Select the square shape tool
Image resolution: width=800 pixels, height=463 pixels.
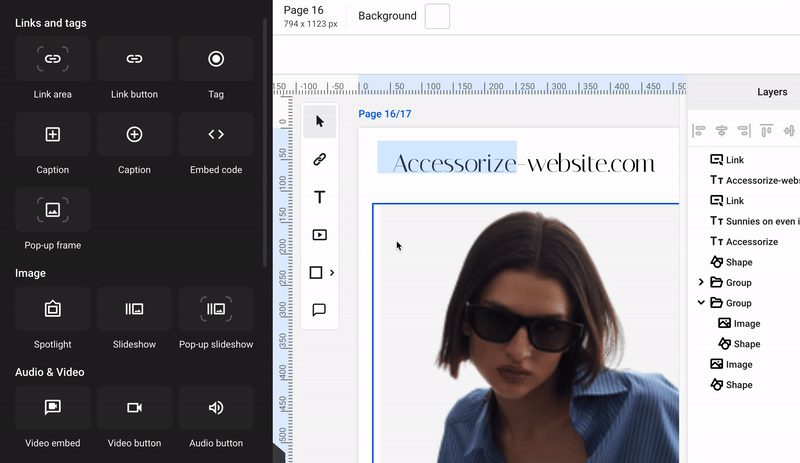coord(316,273)
